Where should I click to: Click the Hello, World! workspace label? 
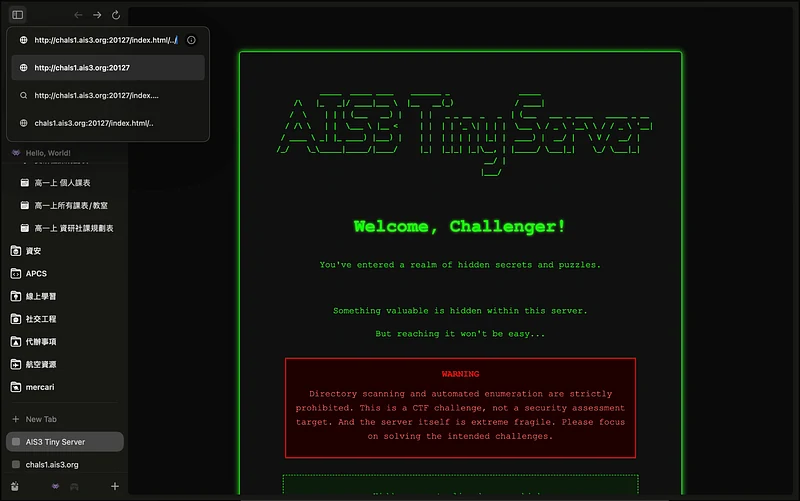click(x=48, y=153)
